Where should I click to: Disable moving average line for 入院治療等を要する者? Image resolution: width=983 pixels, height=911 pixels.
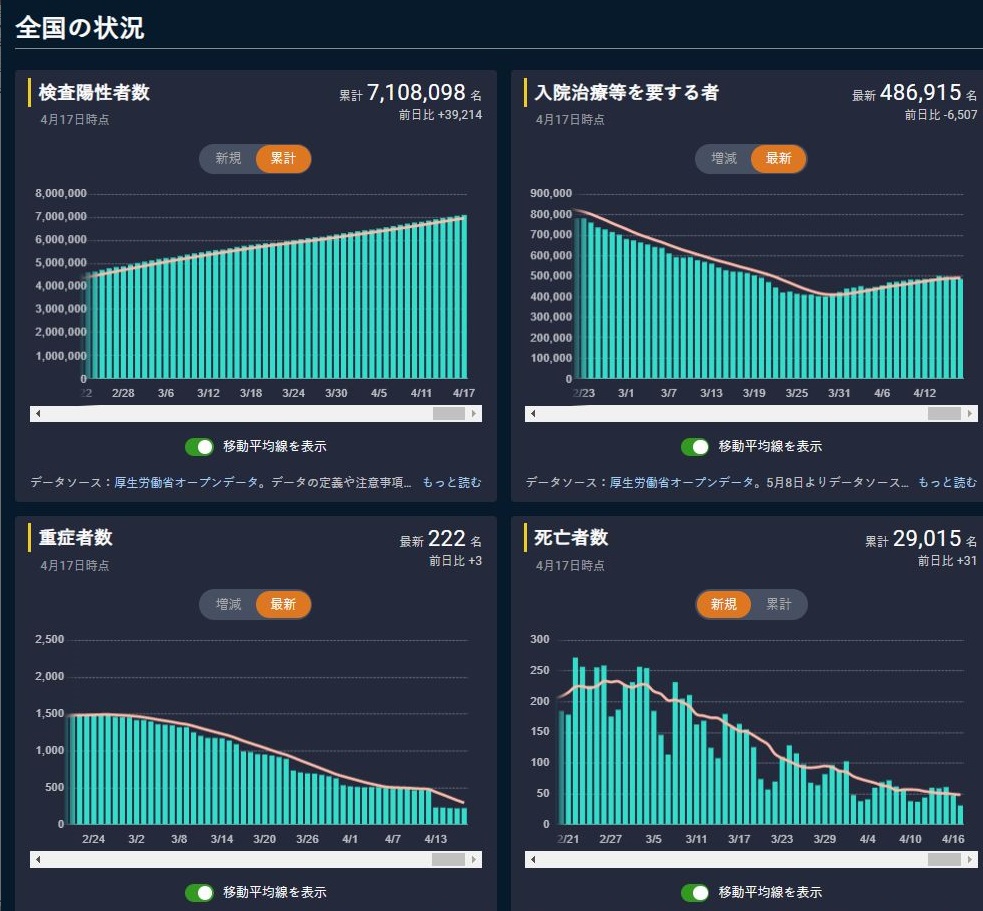697,446
